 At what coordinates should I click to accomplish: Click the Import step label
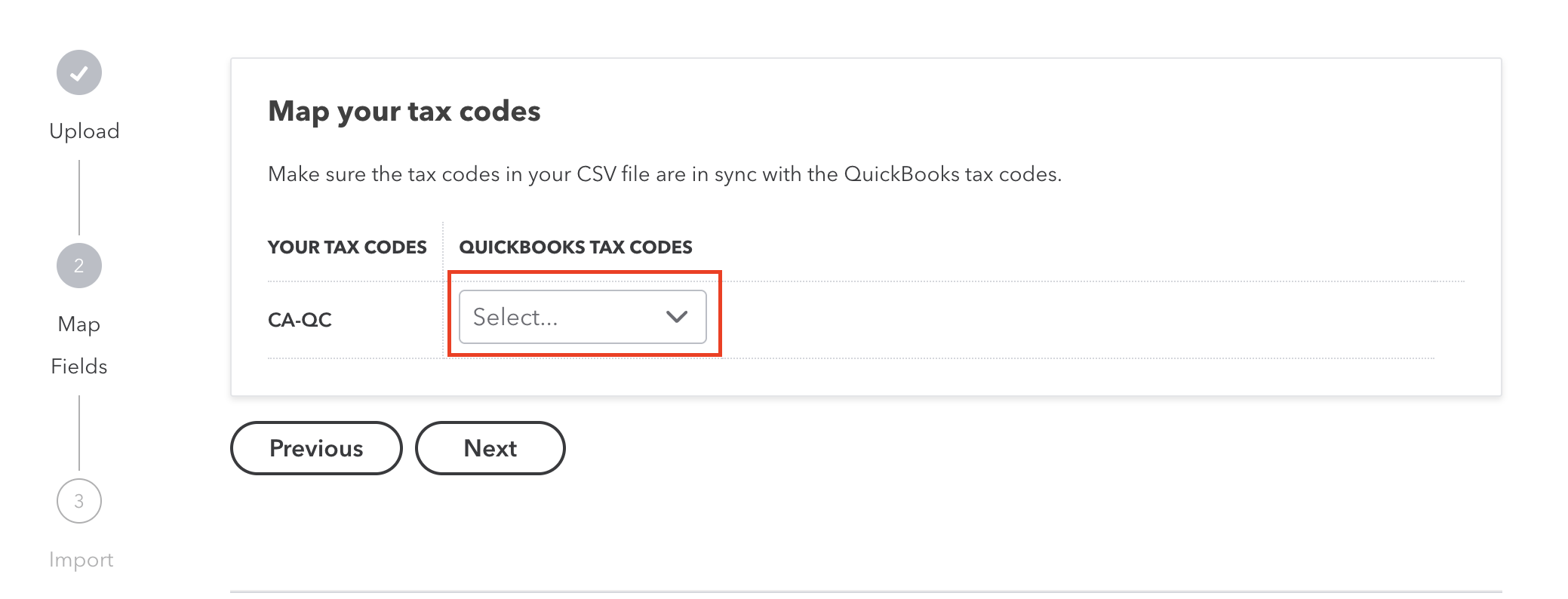point(80,560)
